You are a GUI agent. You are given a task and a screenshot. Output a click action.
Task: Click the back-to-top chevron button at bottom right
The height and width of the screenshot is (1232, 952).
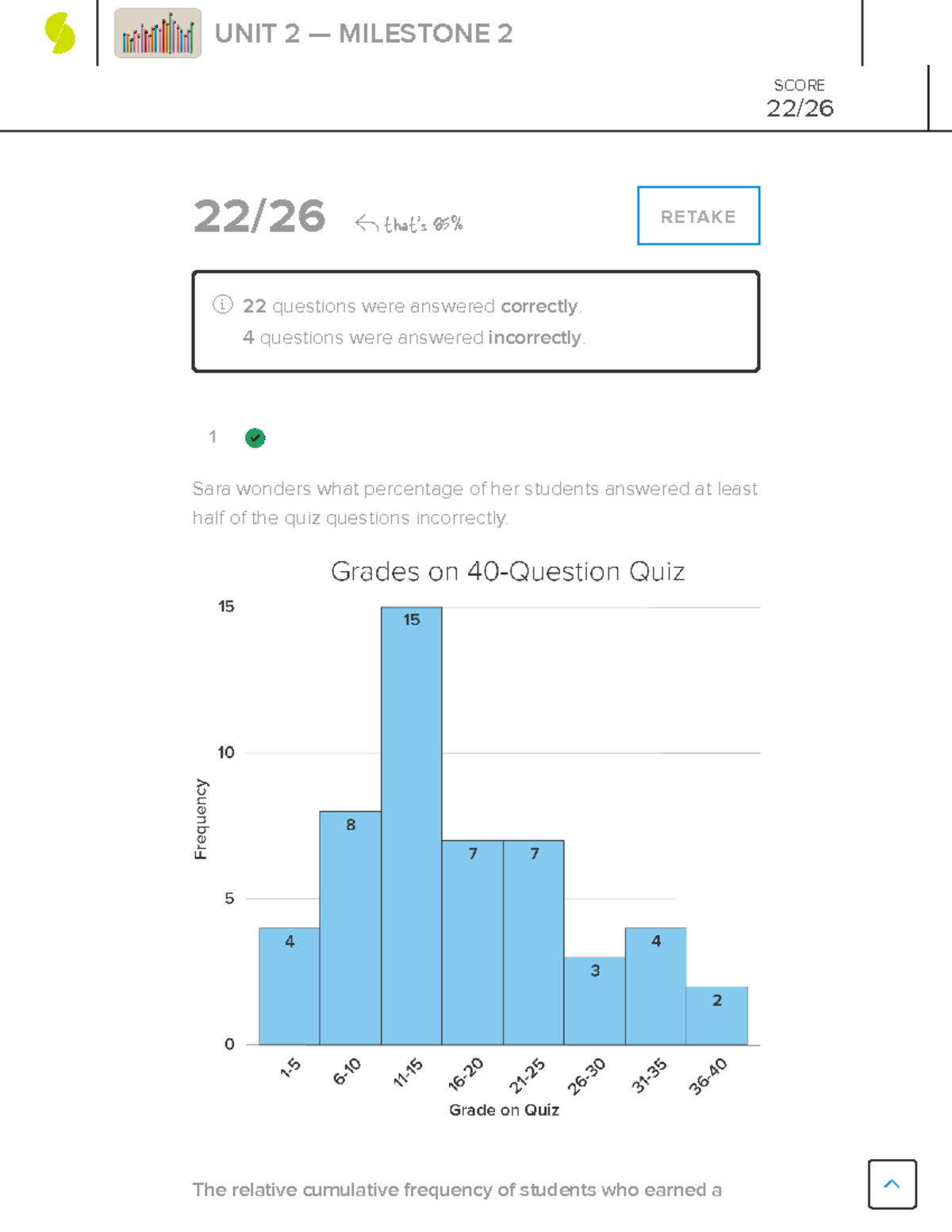click(892, 1185)
